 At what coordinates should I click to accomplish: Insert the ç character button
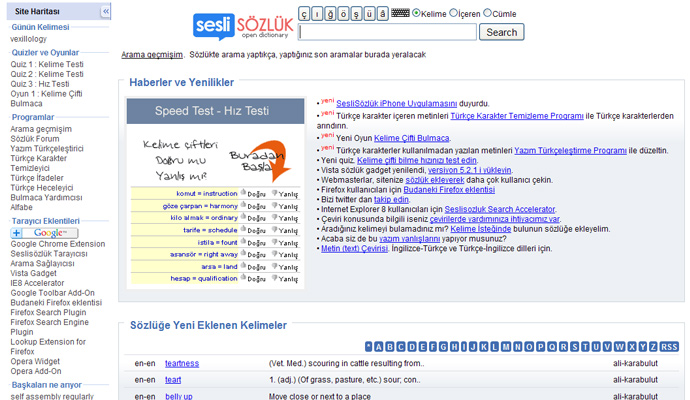304,14
